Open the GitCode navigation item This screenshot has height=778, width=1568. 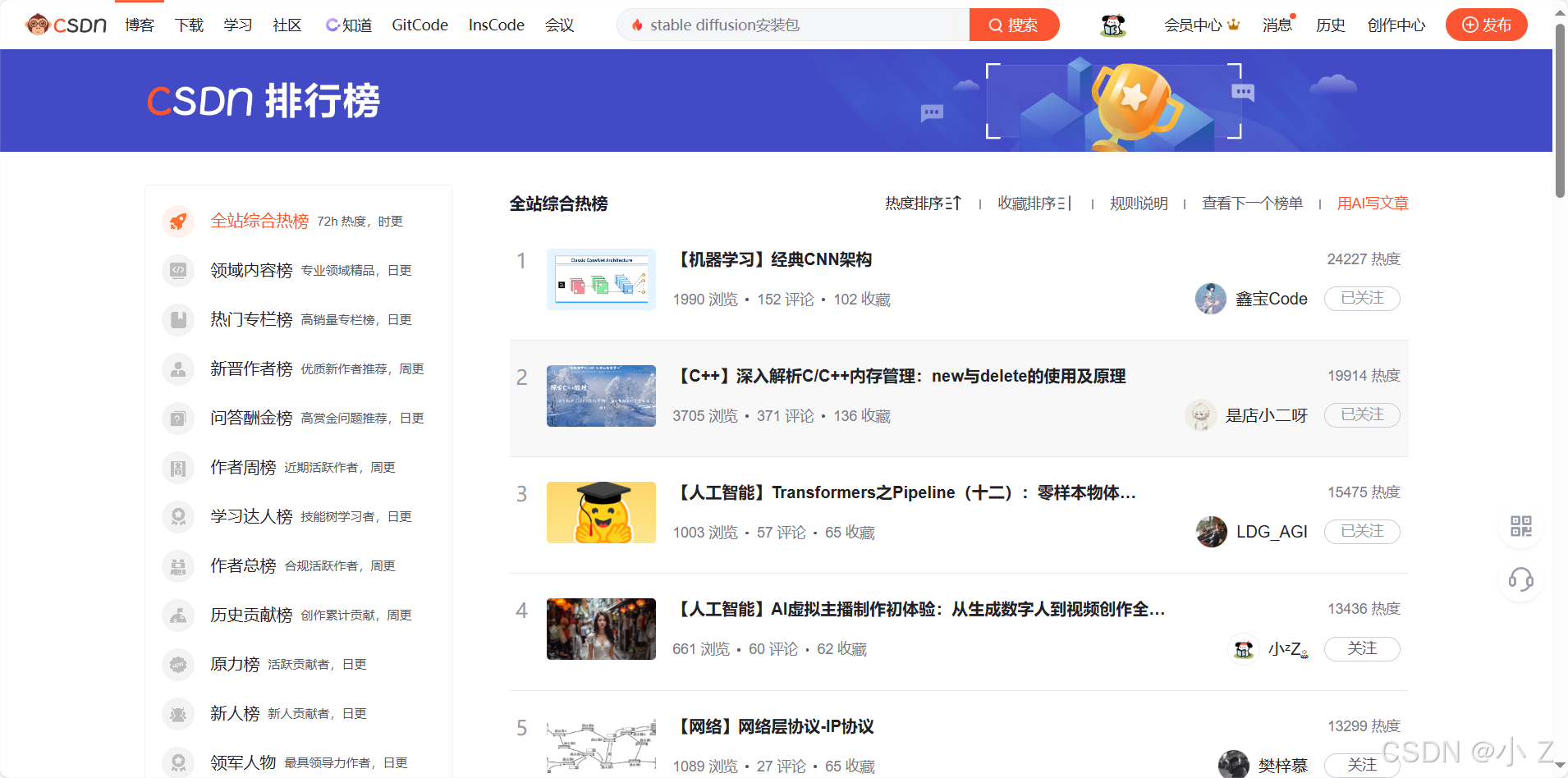419,25
